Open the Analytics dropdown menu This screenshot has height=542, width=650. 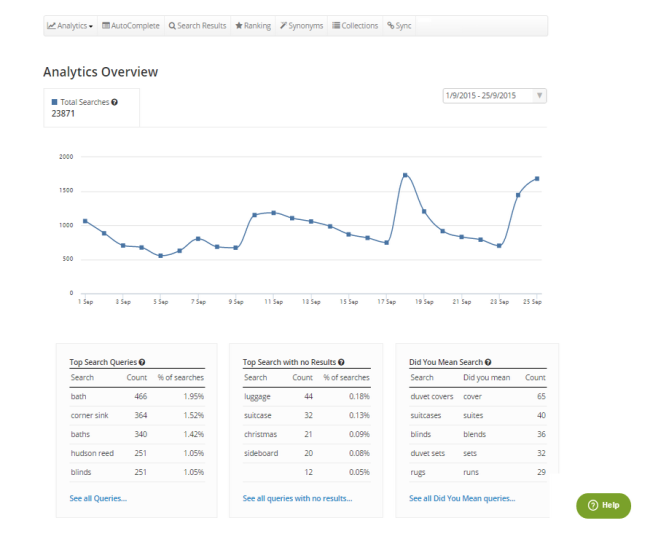click(x=70, y=26)
